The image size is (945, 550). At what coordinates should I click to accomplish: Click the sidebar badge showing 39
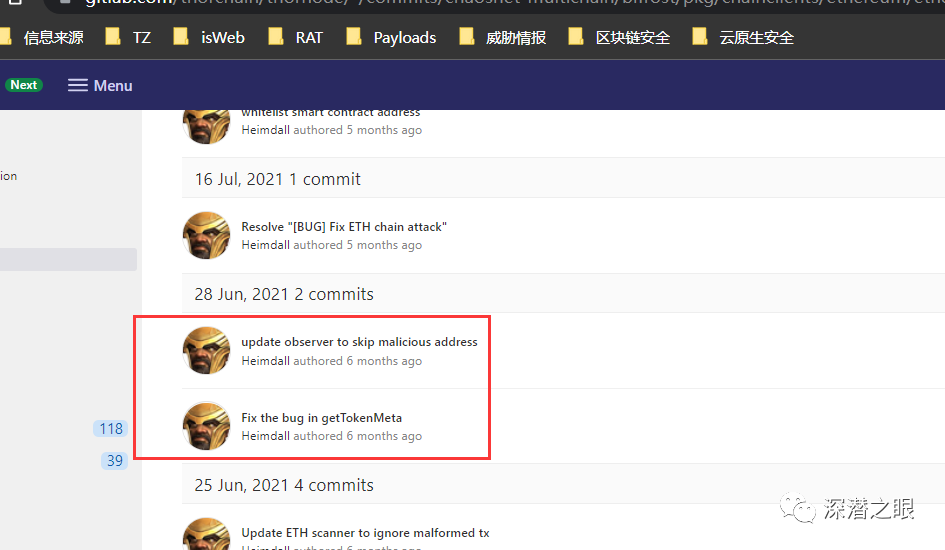coord(115,461)
